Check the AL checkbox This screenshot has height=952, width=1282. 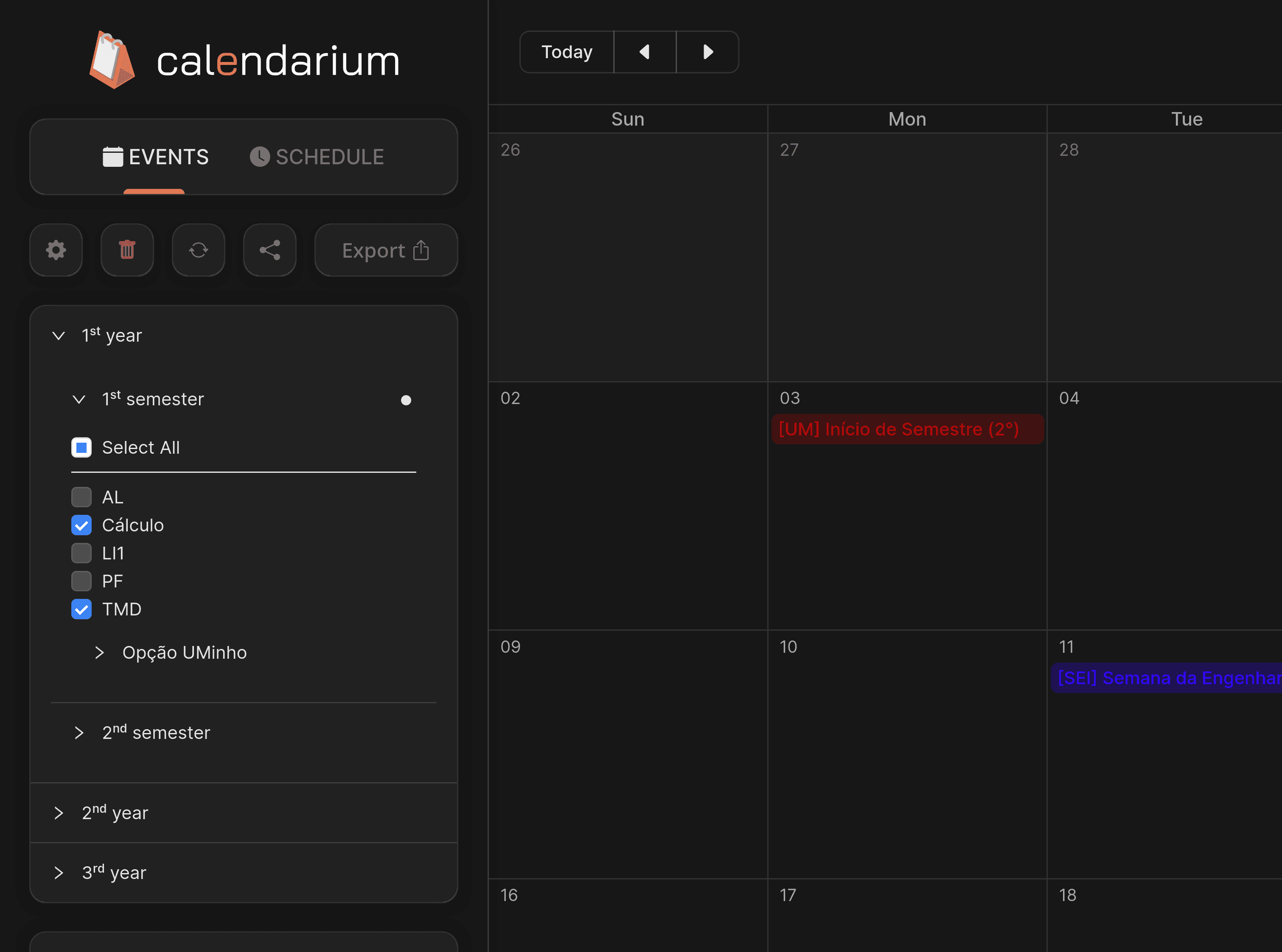[x=81, y=497]
